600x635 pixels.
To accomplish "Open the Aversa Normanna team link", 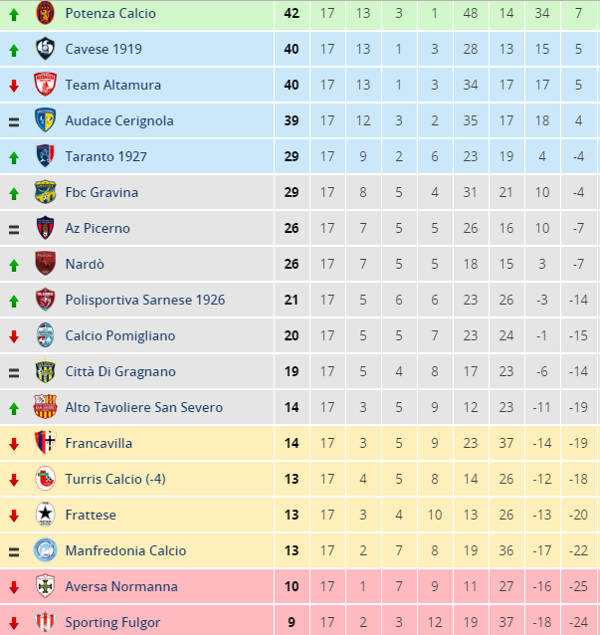I will 121,587.
